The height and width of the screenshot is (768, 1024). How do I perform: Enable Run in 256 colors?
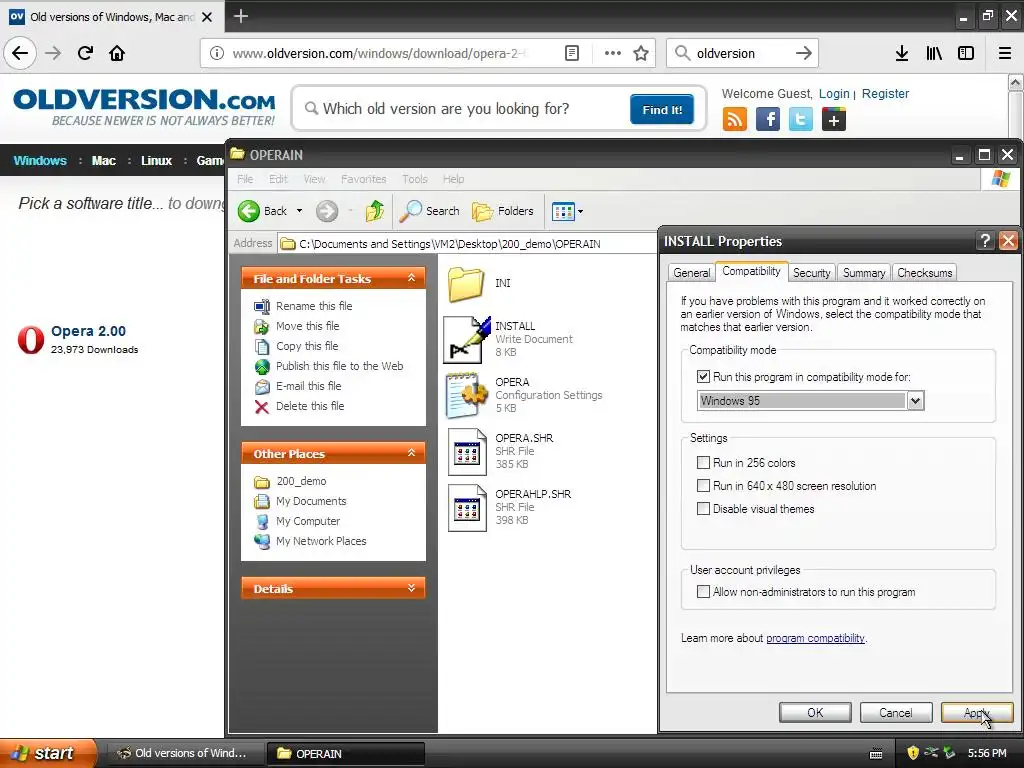point(703,463)
